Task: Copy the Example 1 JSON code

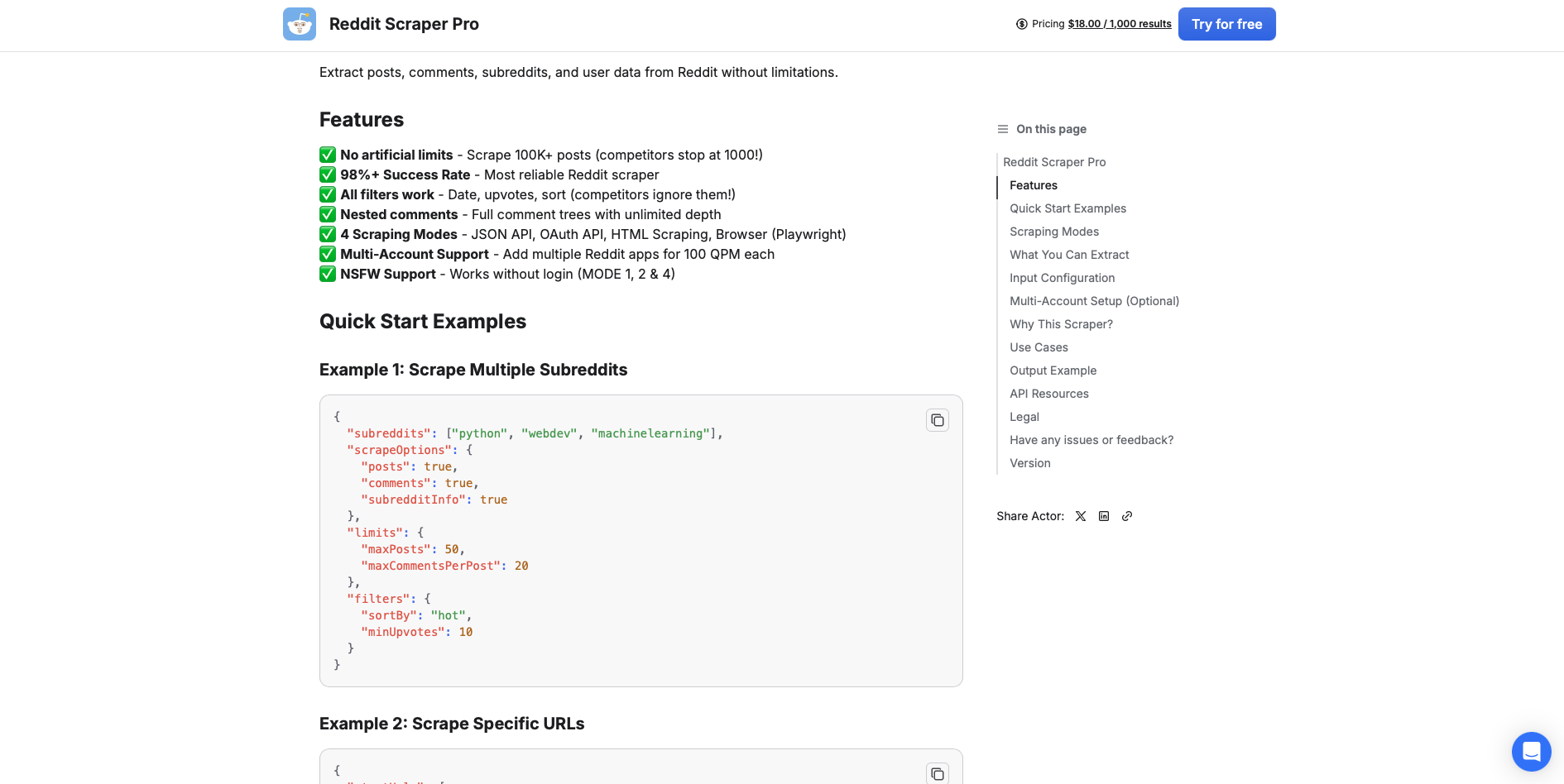Action: coord(937,420)
